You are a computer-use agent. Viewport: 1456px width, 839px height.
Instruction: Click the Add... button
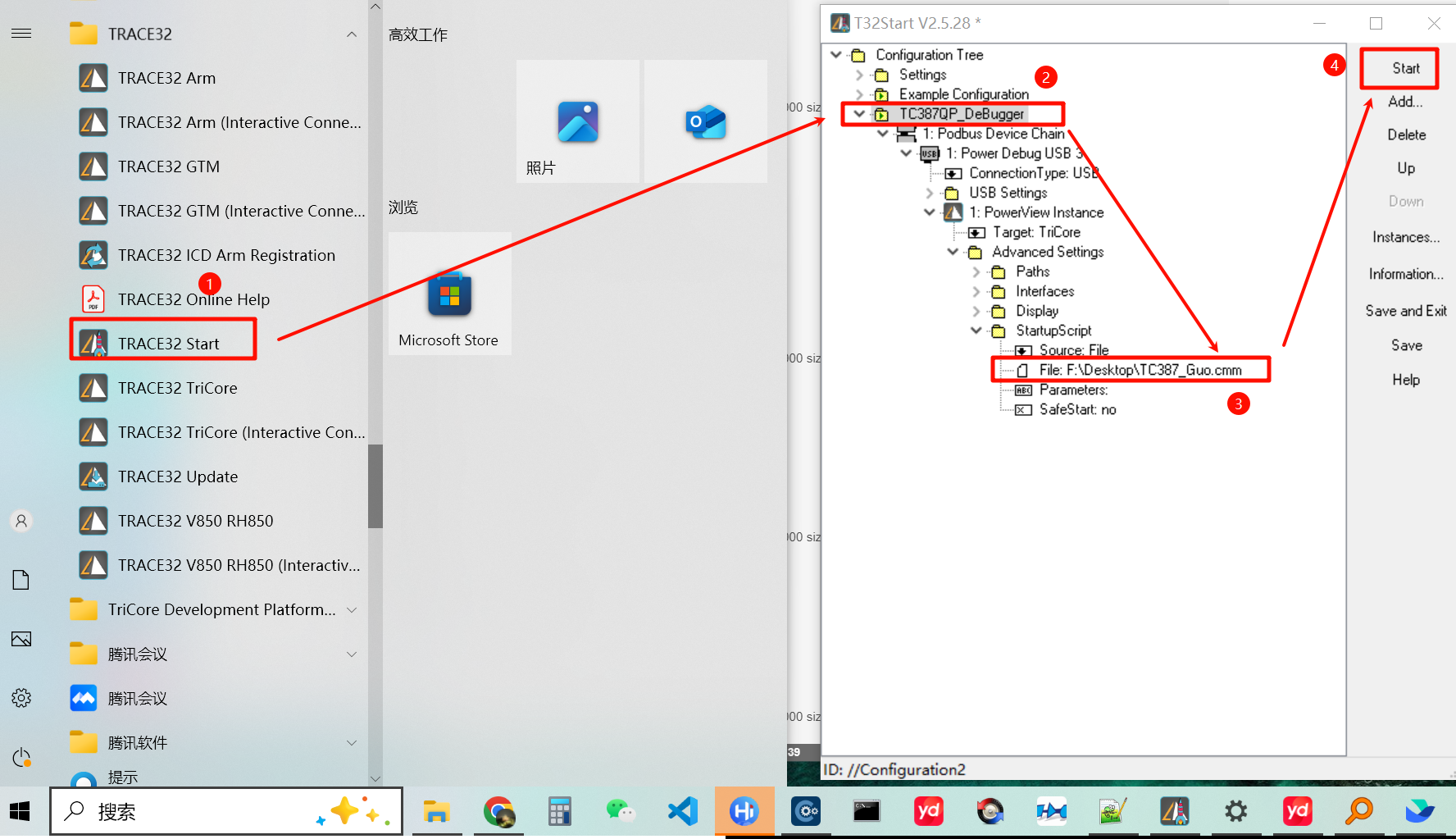point(1405,102)
